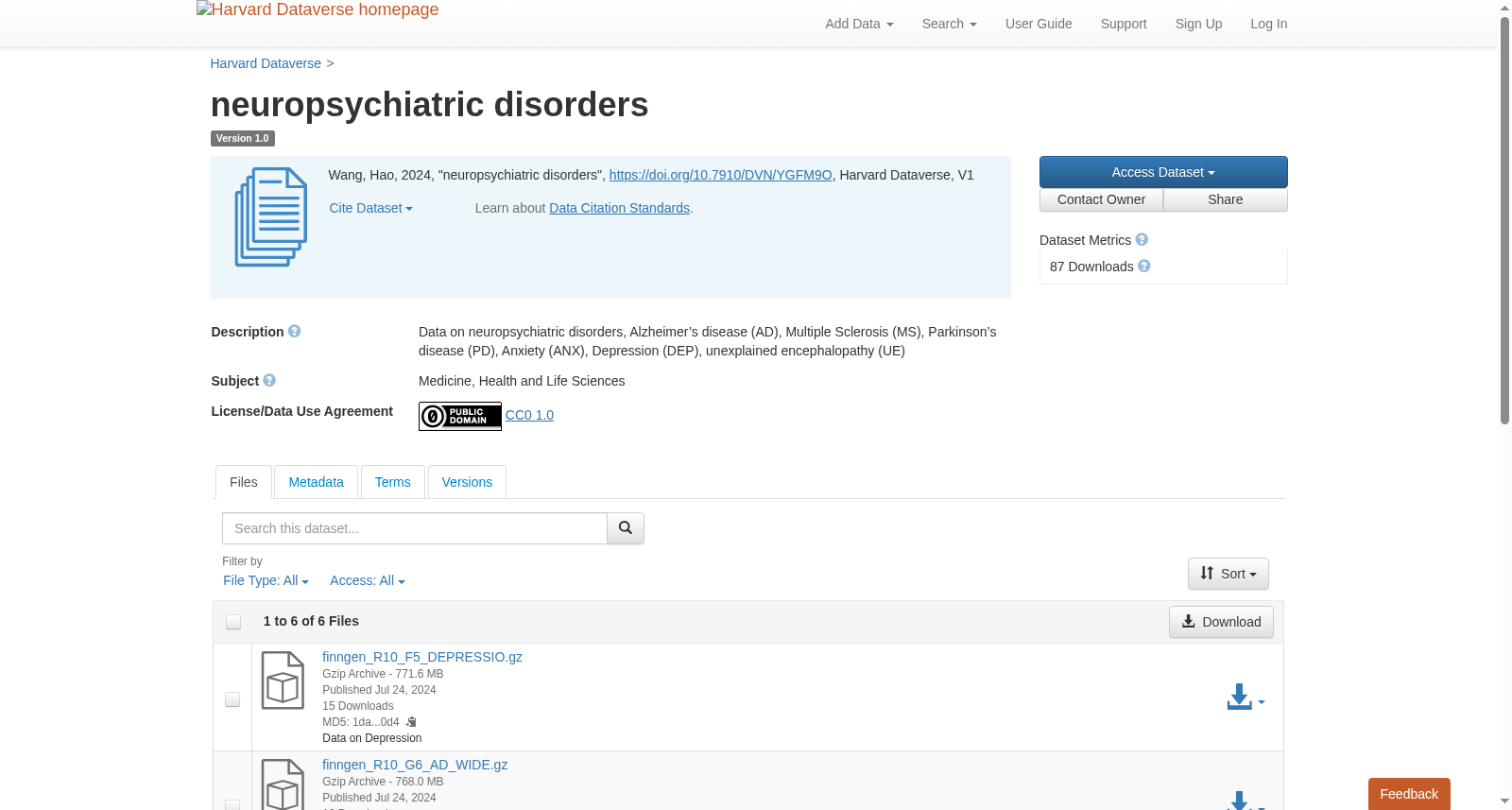
Task: Click the Public Domain CC0 license badge
Action: (x=460, y=416)
